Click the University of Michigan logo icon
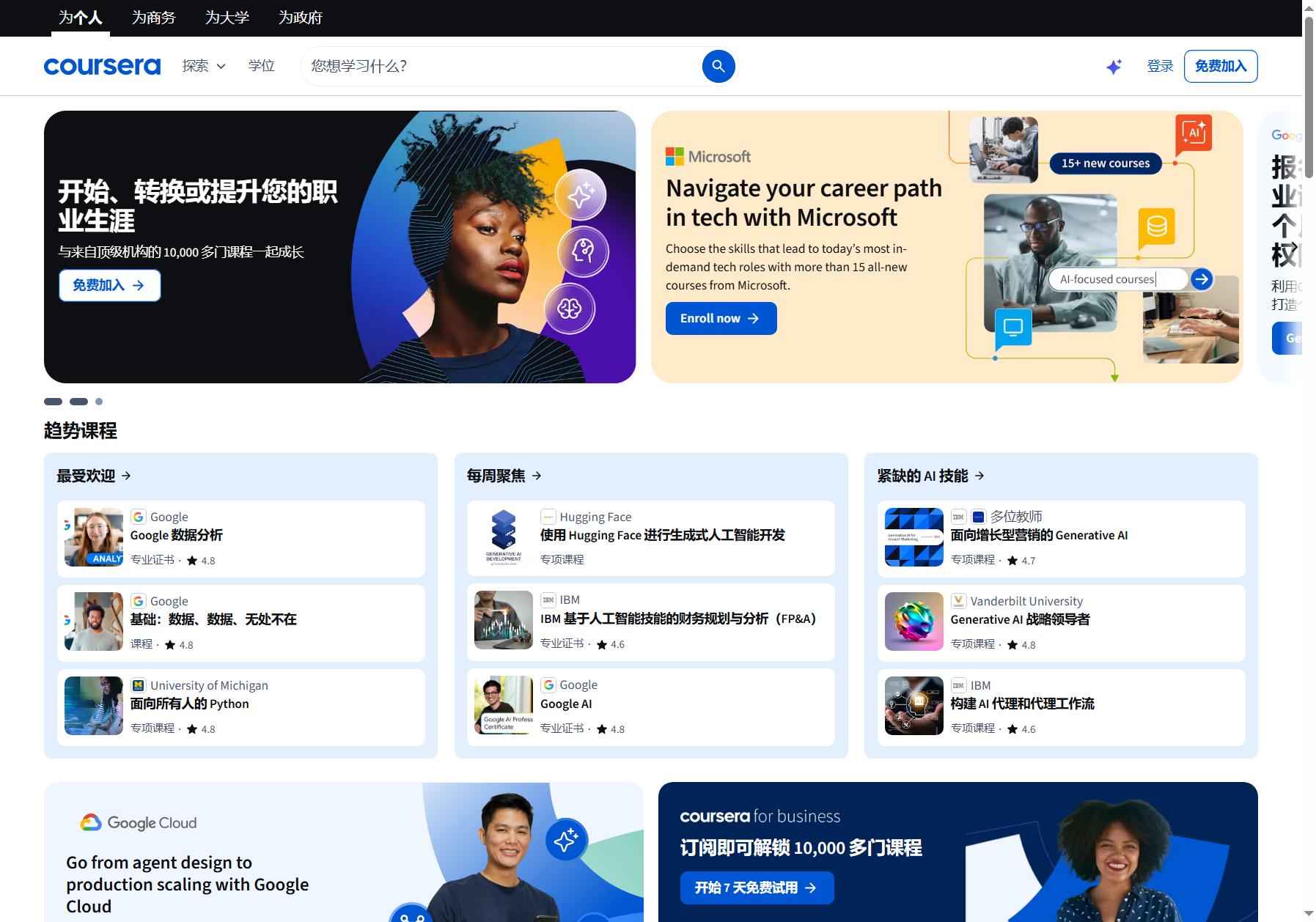The image size is (1316, 922). point(138,685)
